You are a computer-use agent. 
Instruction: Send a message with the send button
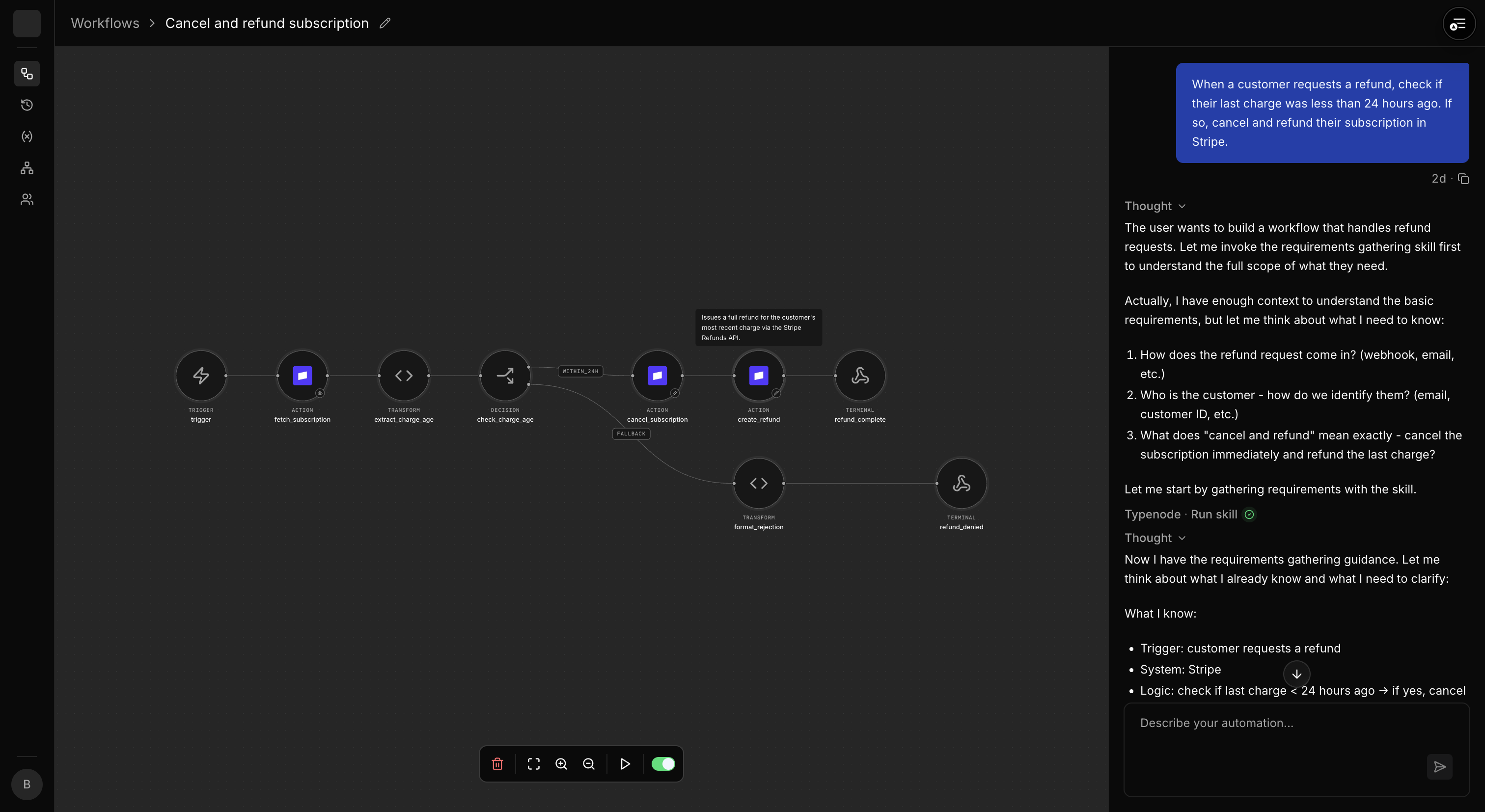tap(1439, 767)
